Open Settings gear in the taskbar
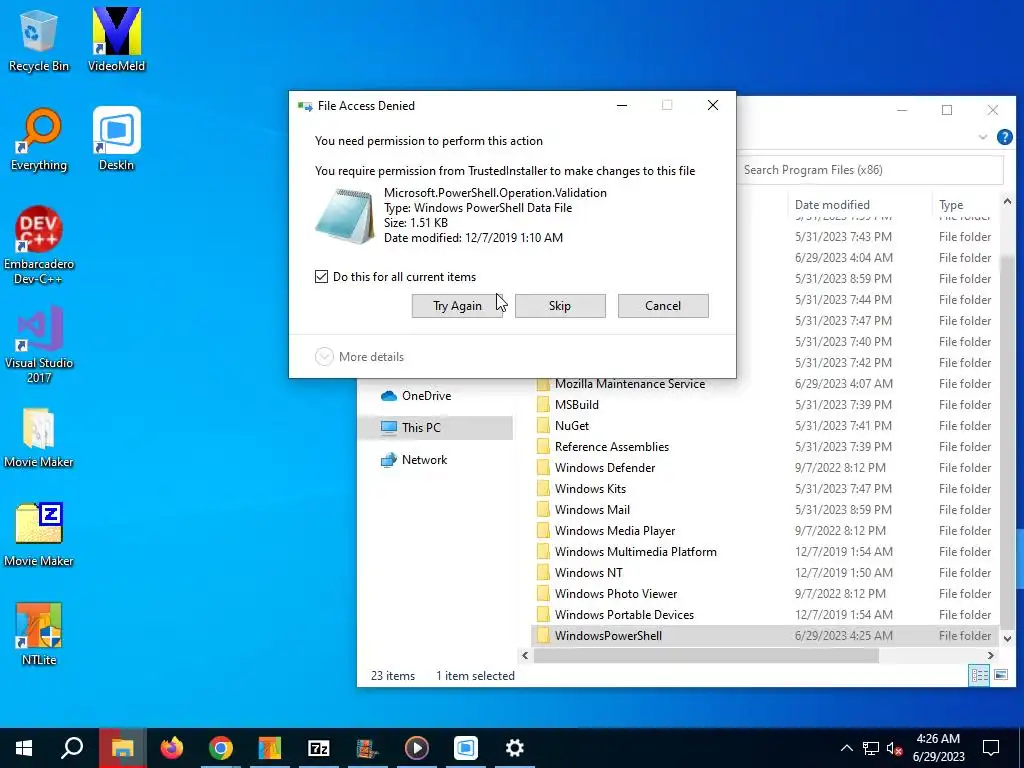 (x=515, y=748)
